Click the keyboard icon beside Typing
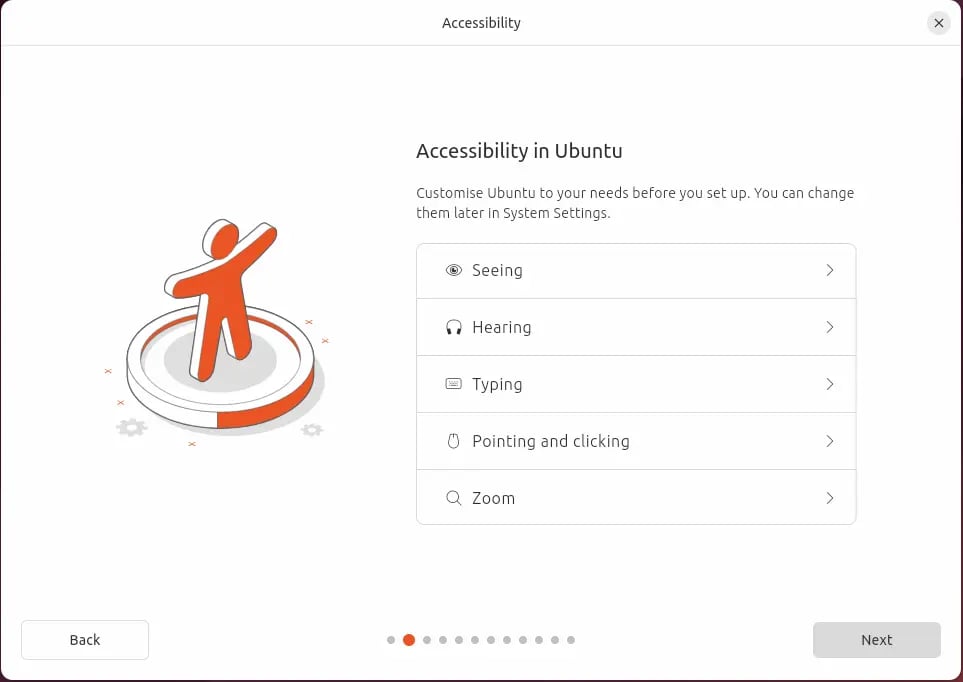This screenshot has height=682, width=963. coord(454,384)
